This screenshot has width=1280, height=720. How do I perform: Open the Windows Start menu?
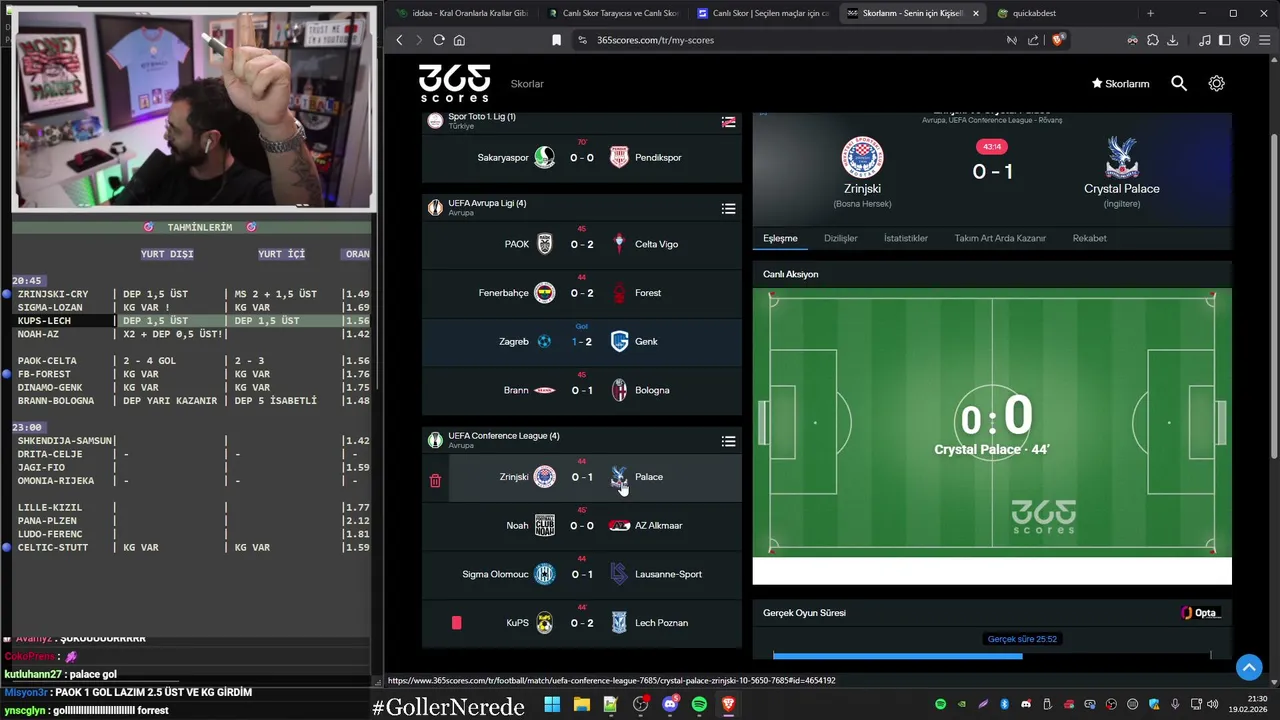click(552, 705)
